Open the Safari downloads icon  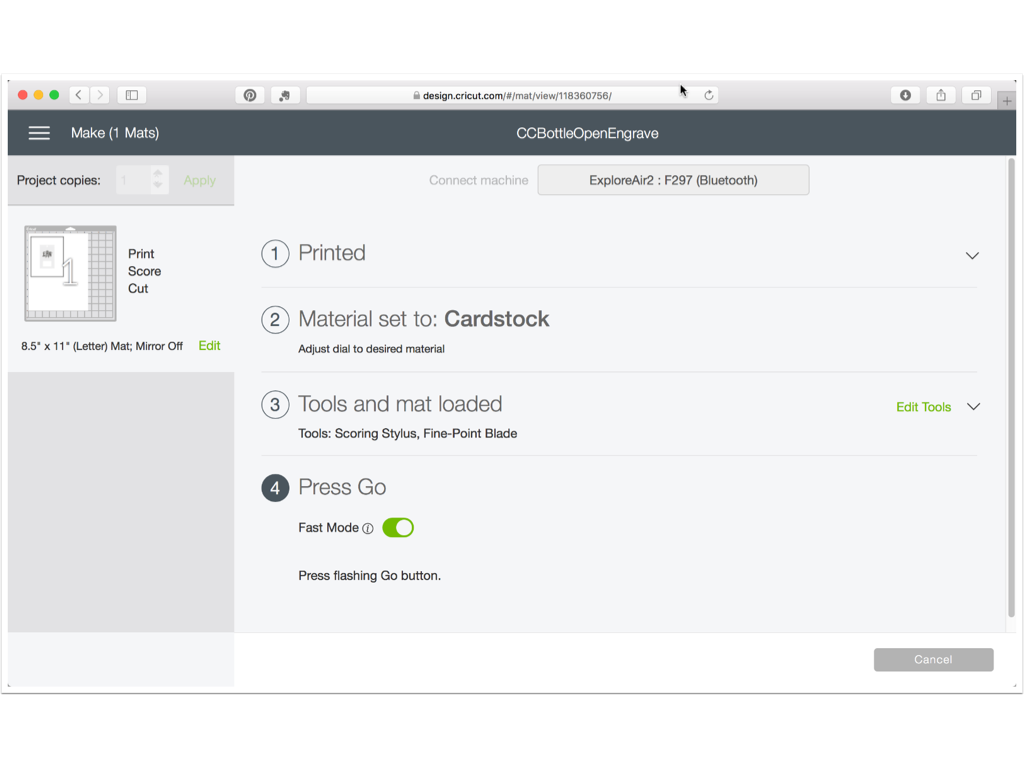click(x=905, y=95)
